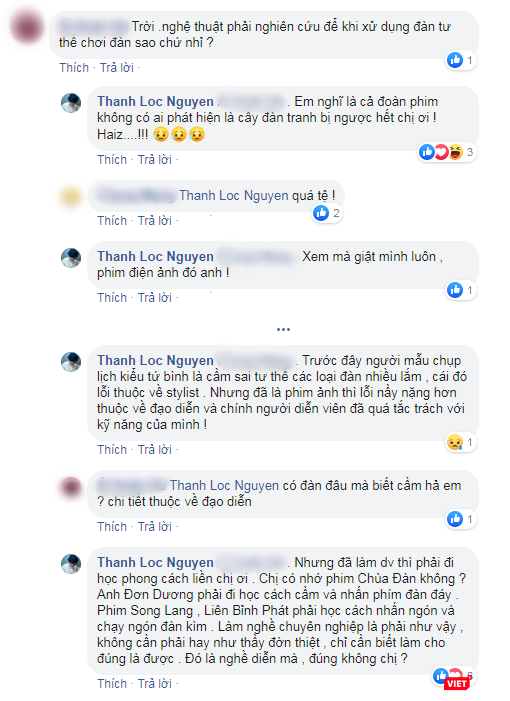Viewport: 510px width, 701px height.
Task: Click the like icon on the 'có đàn đâu mà biết cầm' comment
Action: 455,519
